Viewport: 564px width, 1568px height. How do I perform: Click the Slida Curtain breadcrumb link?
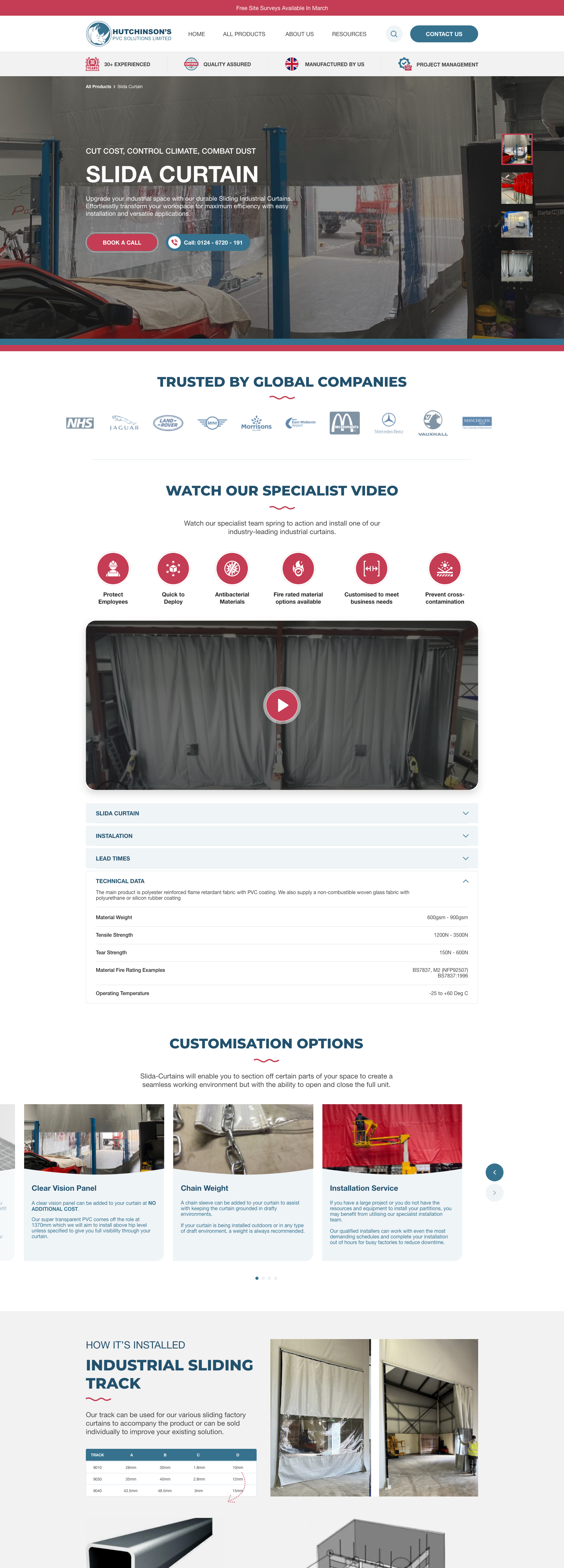[x=130, y=87]
